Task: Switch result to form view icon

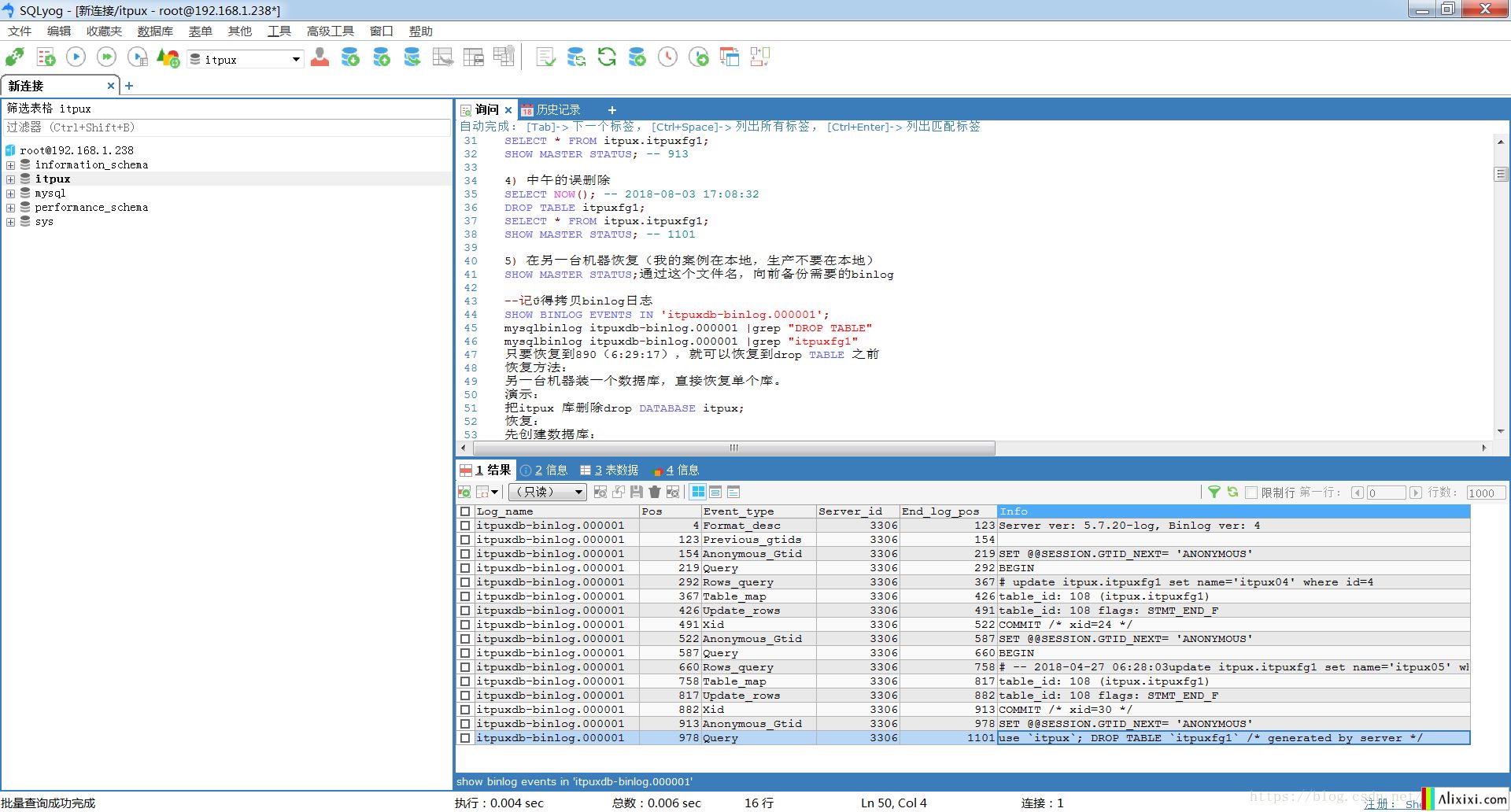Action: pos(715,492)
